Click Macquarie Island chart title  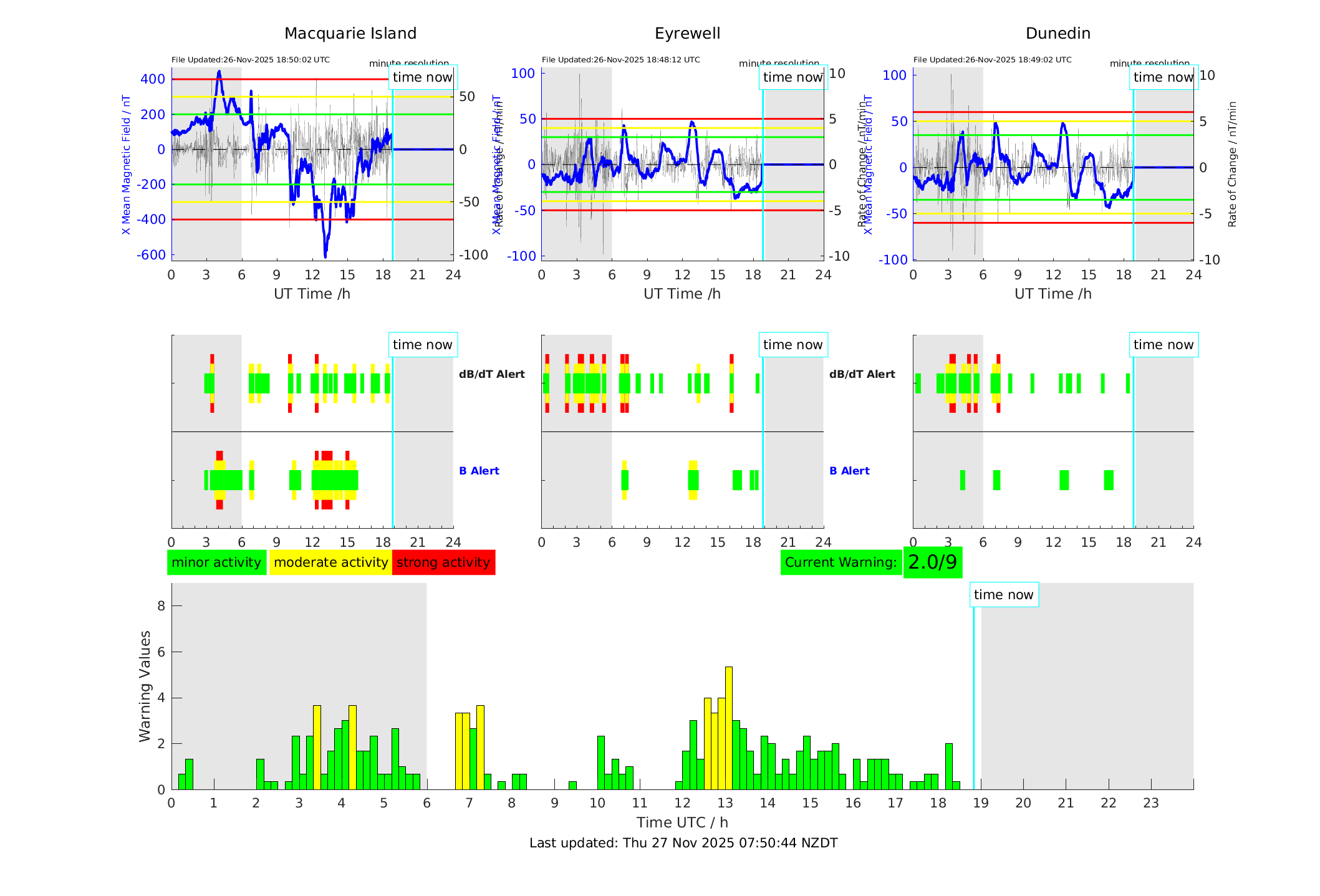[x=350, y=34]
